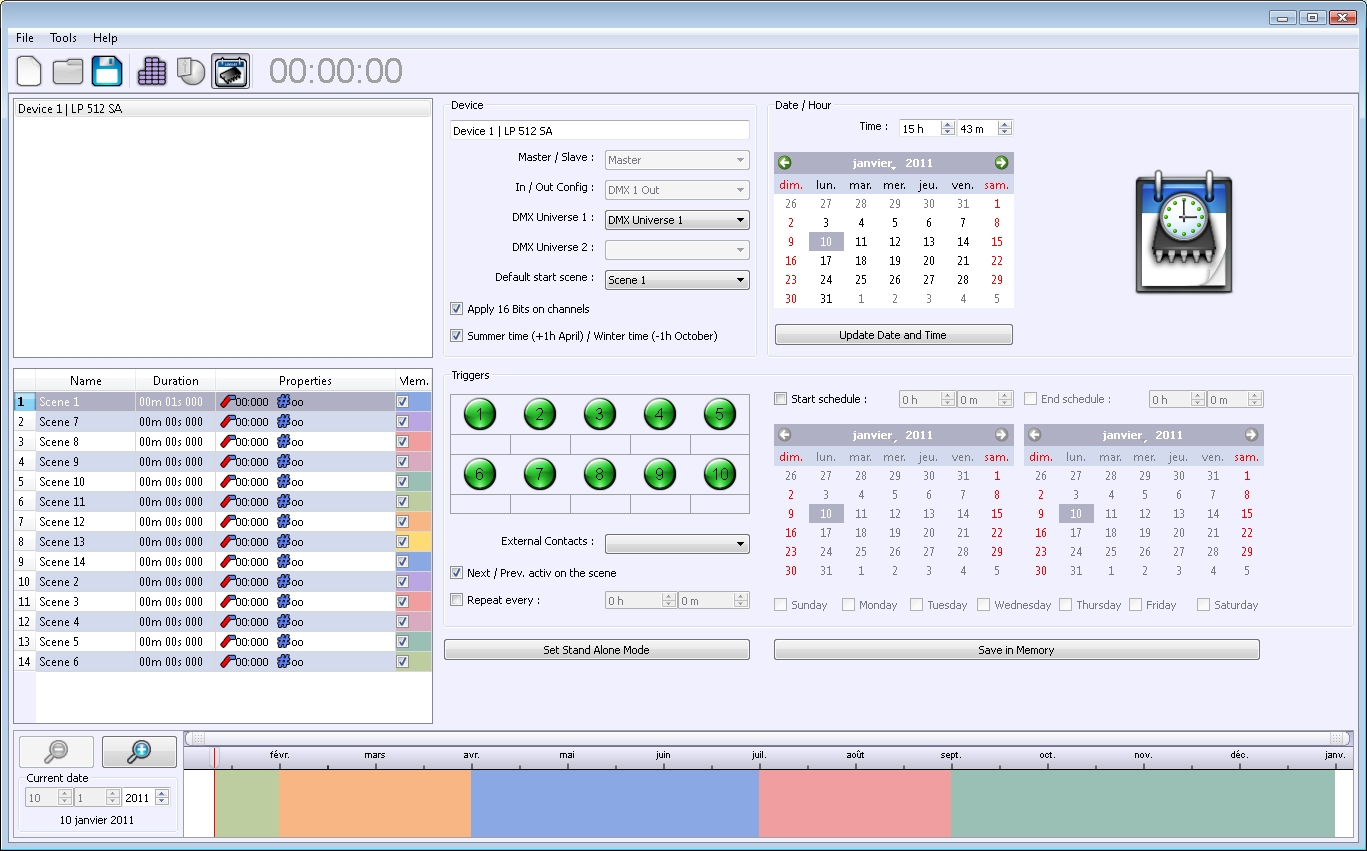Enable the Start schedule checkbox
Image resolution: width=1367 pixels, height=851 pixels.
point(781,399)
